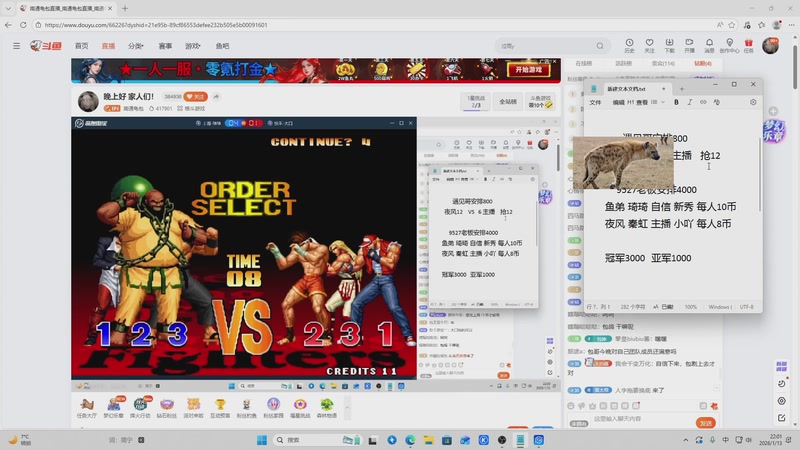800x450 pixels.
Task: Toggle night mode with the moon icon
Action: coord(782,384)
